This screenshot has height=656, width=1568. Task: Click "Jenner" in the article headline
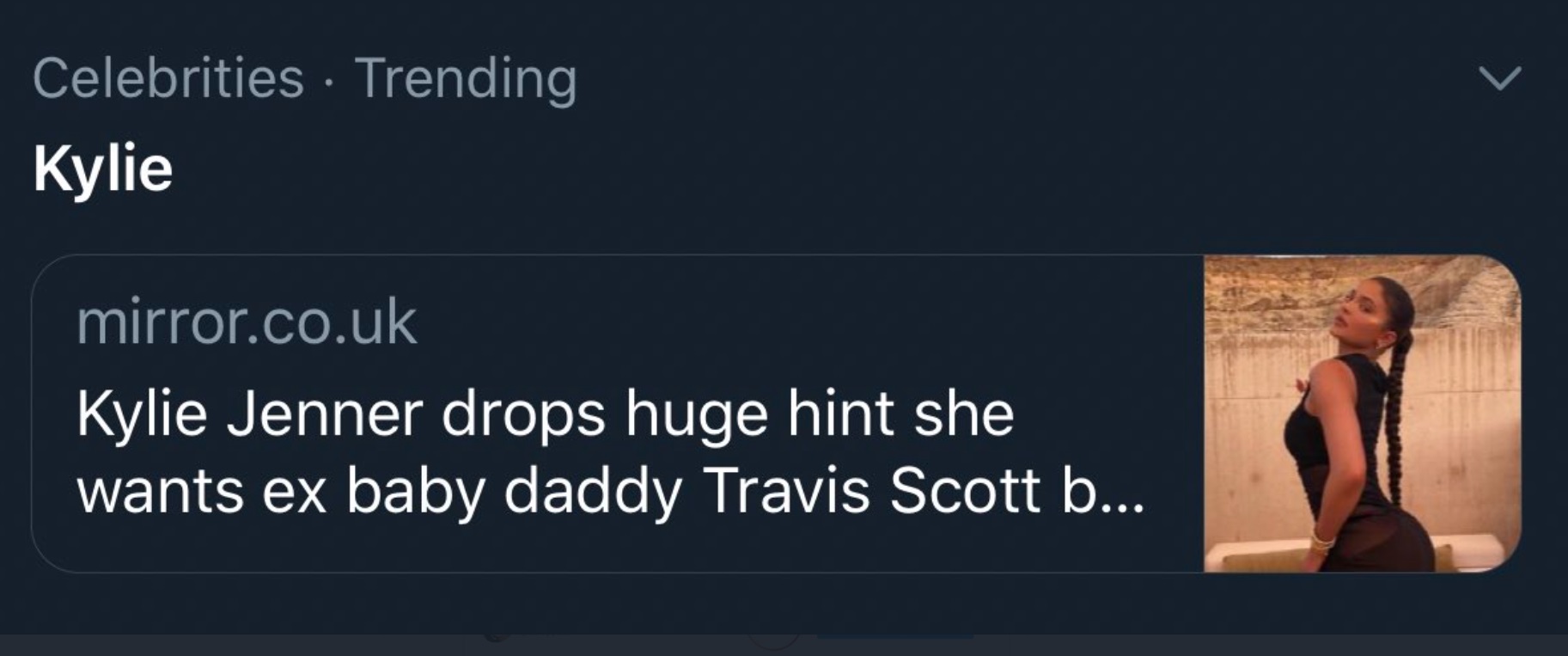tap(325, 414)
